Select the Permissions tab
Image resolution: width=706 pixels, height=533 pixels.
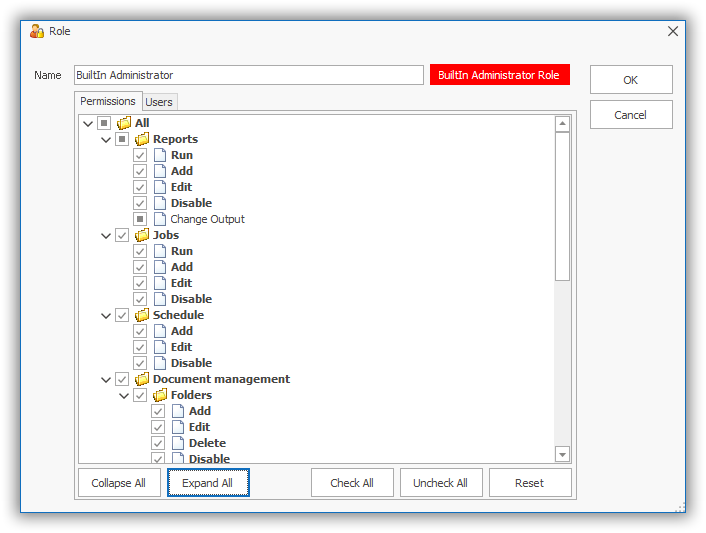[108, 101]
